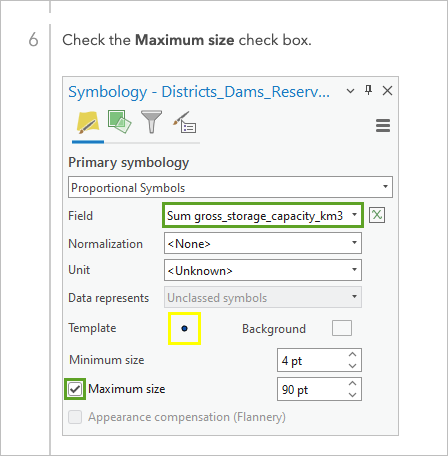
Task: Expand the Normalization dropdown
Action: (x=263, y=243)
